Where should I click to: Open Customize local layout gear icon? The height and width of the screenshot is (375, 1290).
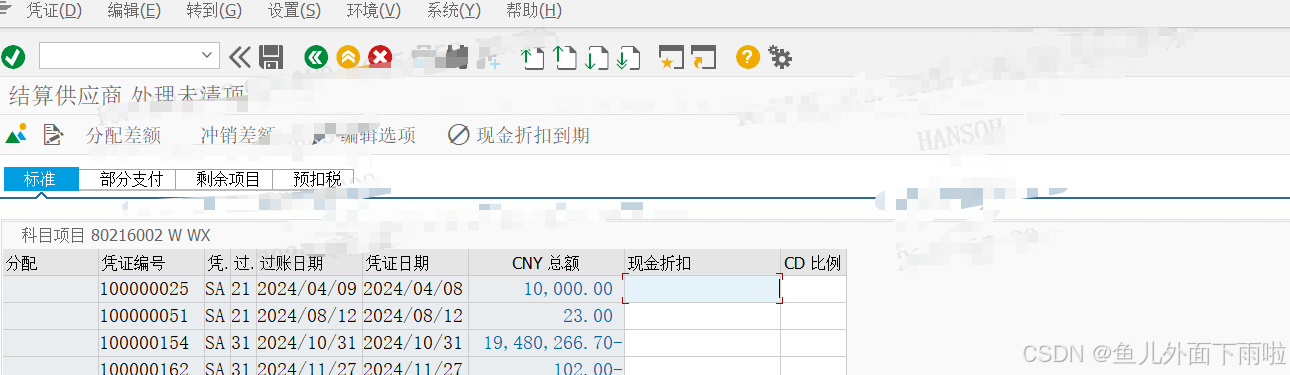point(780,58)
